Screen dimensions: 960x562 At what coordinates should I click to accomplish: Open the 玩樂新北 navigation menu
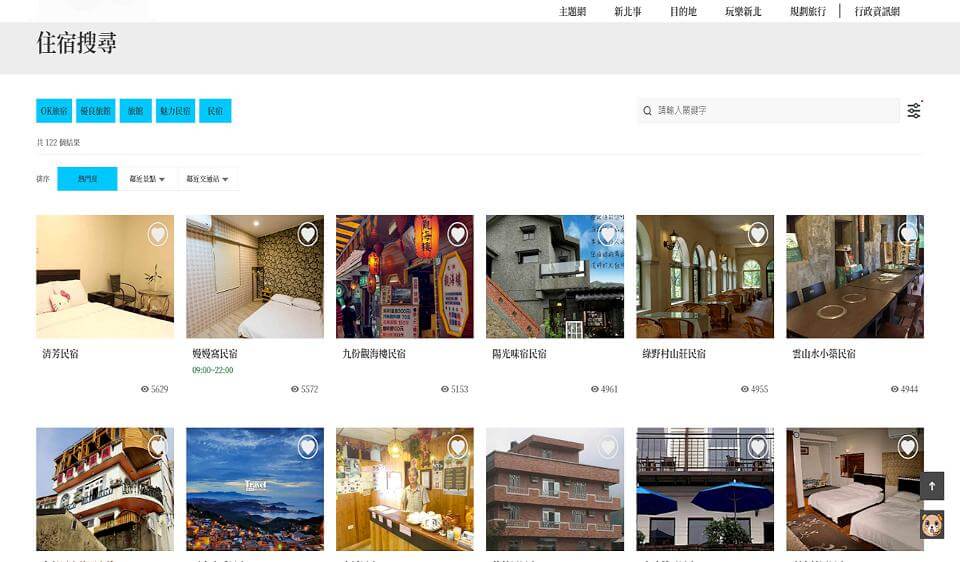pyautogui.click(x=743, y=11)
